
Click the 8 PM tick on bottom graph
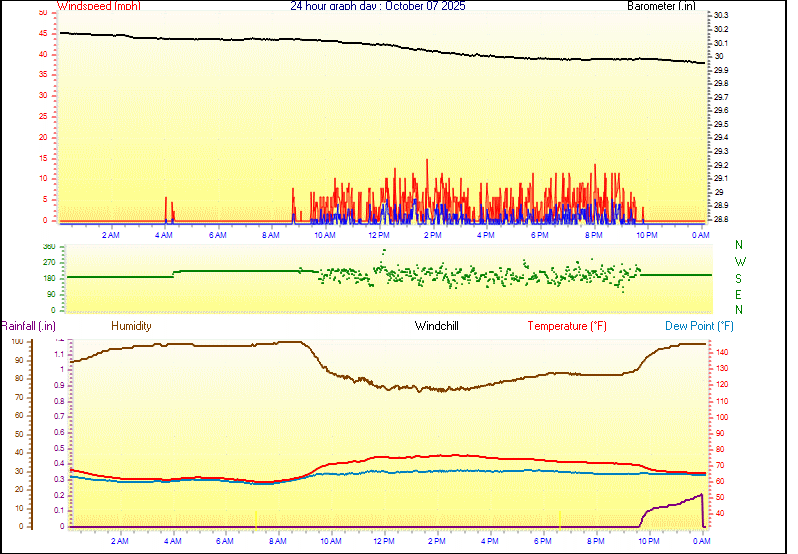pyautogui.click(x=596, y=541)
